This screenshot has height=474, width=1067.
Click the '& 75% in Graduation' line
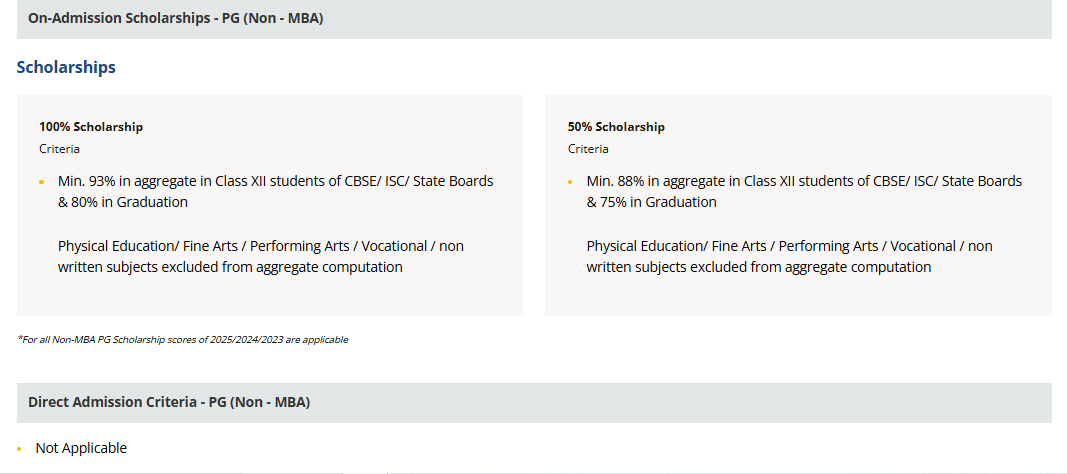tap(651, 202)
